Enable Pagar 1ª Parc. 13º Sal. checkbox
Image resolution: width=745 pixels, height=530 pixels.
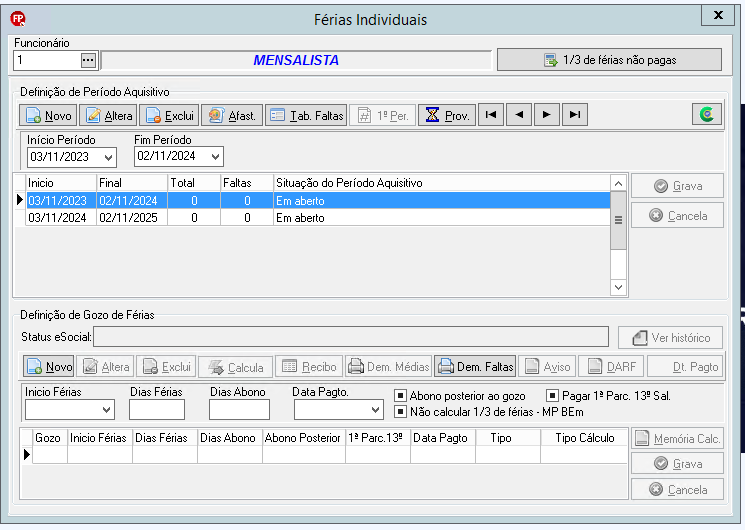click(x=552, y=395)
